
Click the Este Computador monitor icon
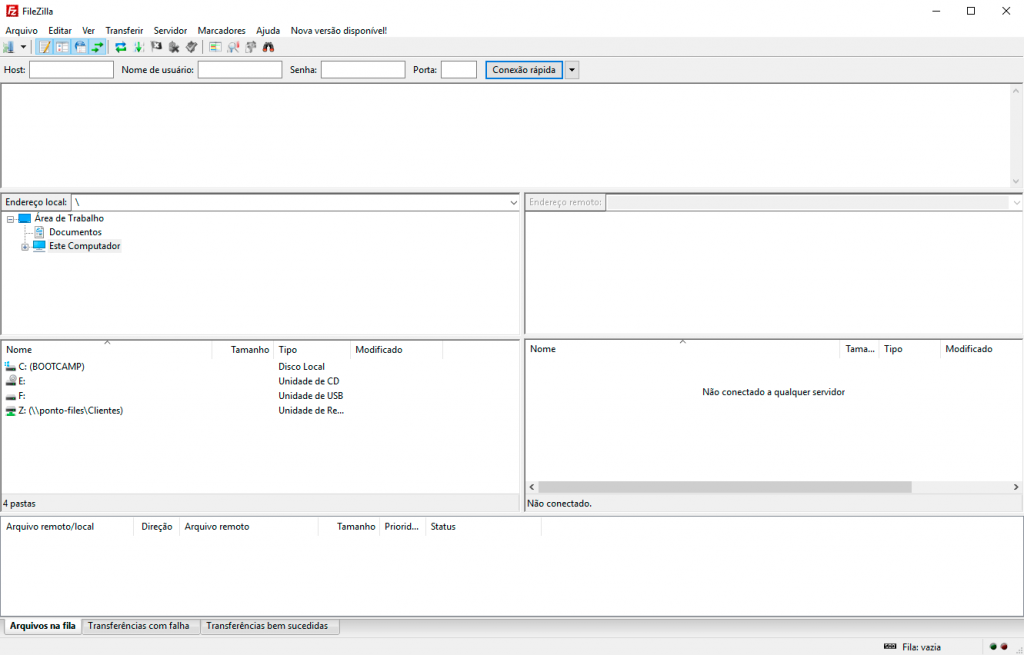pyautogui.click(x=39, y=246)
